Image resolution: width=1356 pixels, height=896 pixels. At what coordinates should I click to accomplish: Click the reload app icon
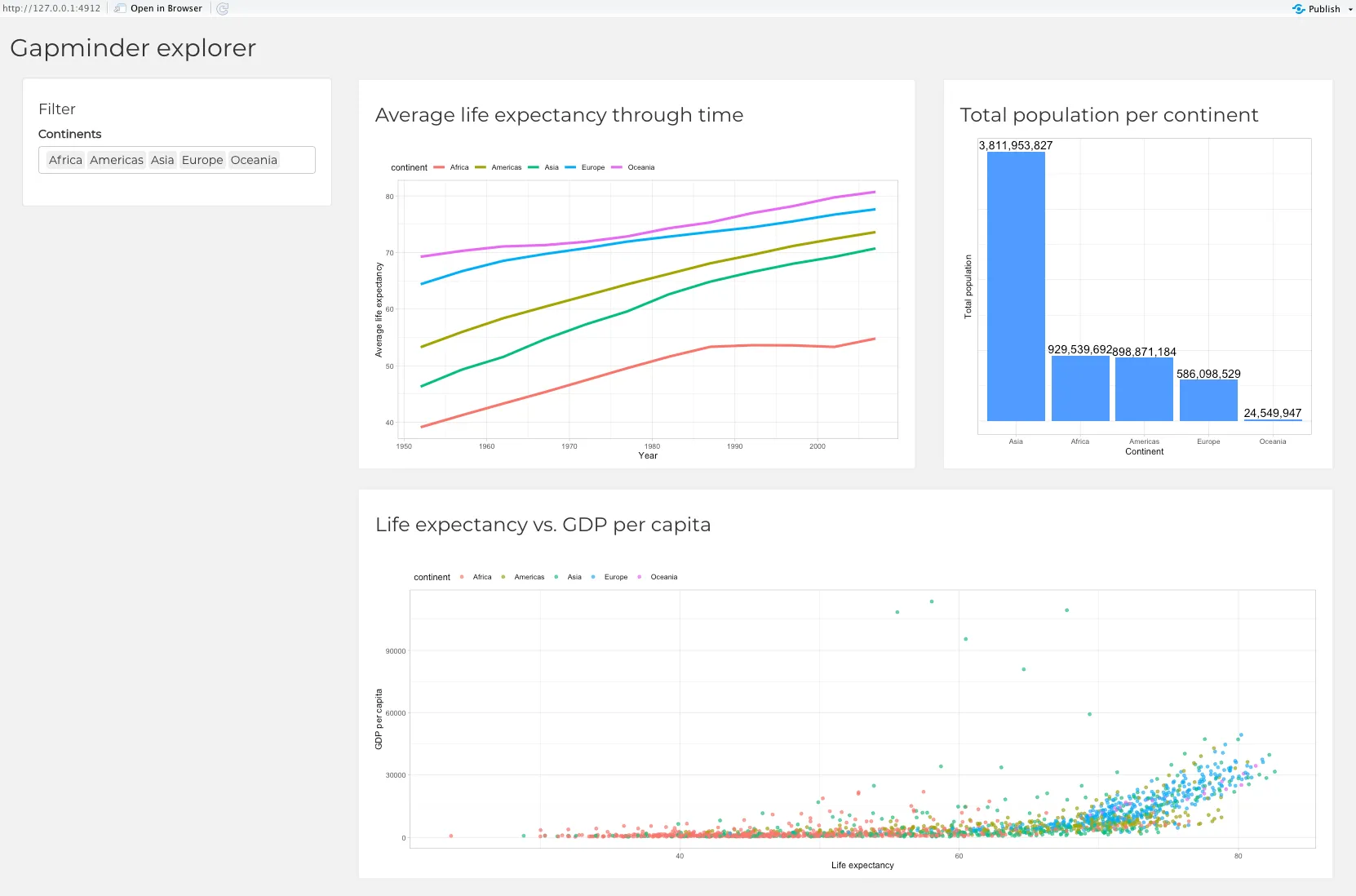pyautogui.click(x=223, y=8)
